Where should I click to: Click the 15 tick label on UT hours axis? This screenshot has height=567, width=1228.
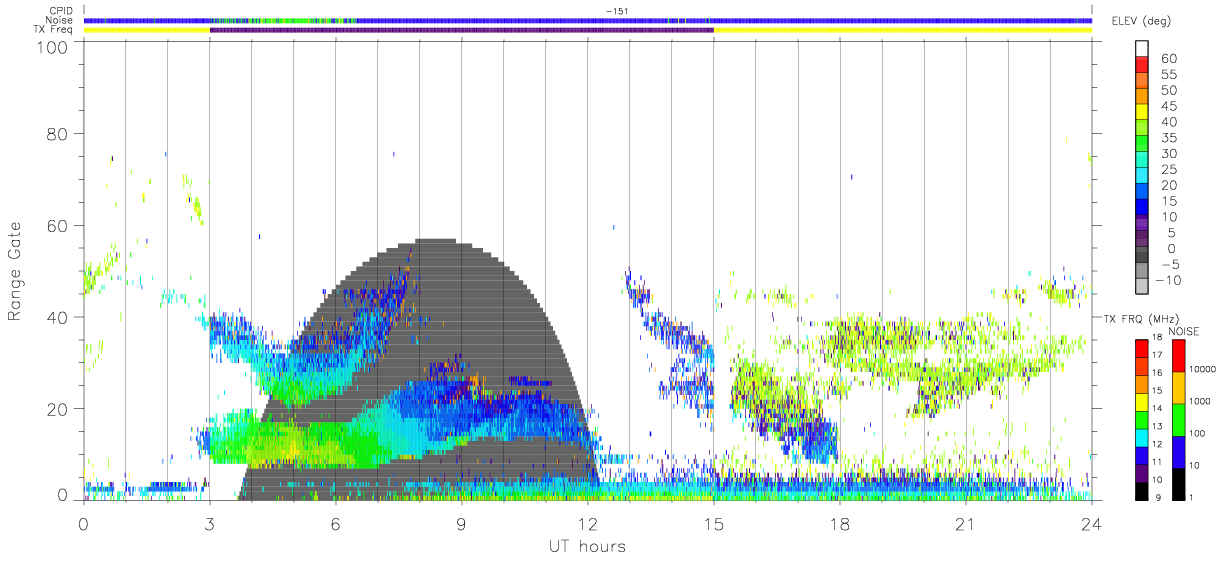point(713,524)
